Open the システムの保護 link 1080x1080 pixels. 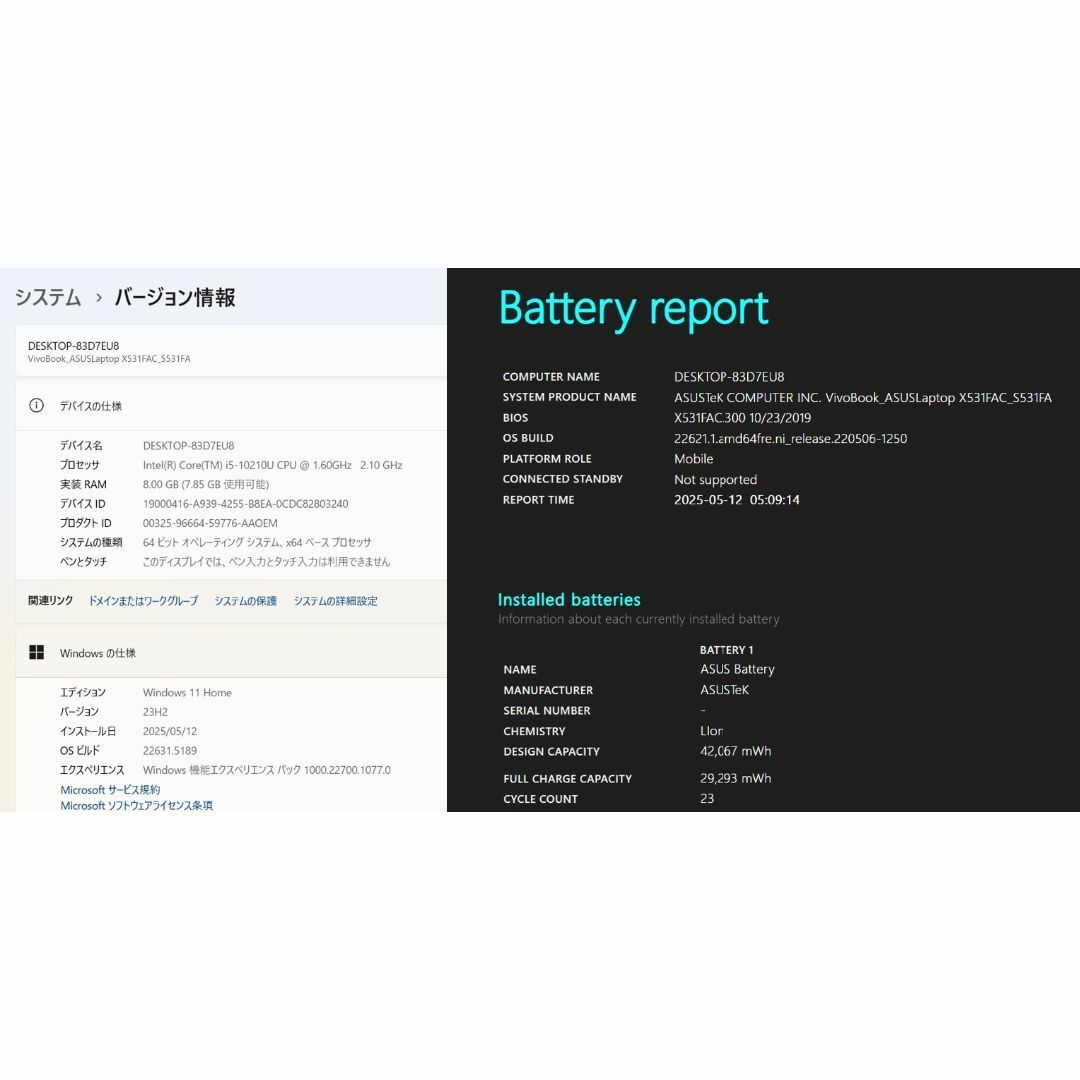[x=245, y=601]
